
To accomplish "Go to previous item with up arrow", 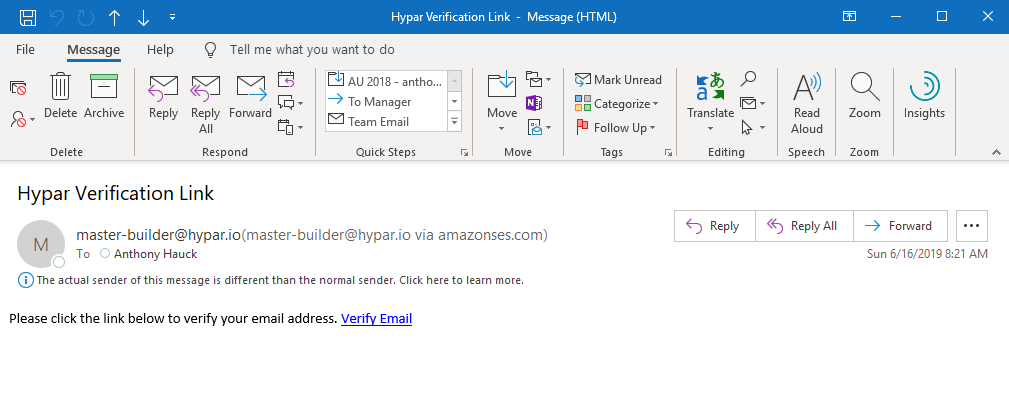I will [x=115, y=17].
